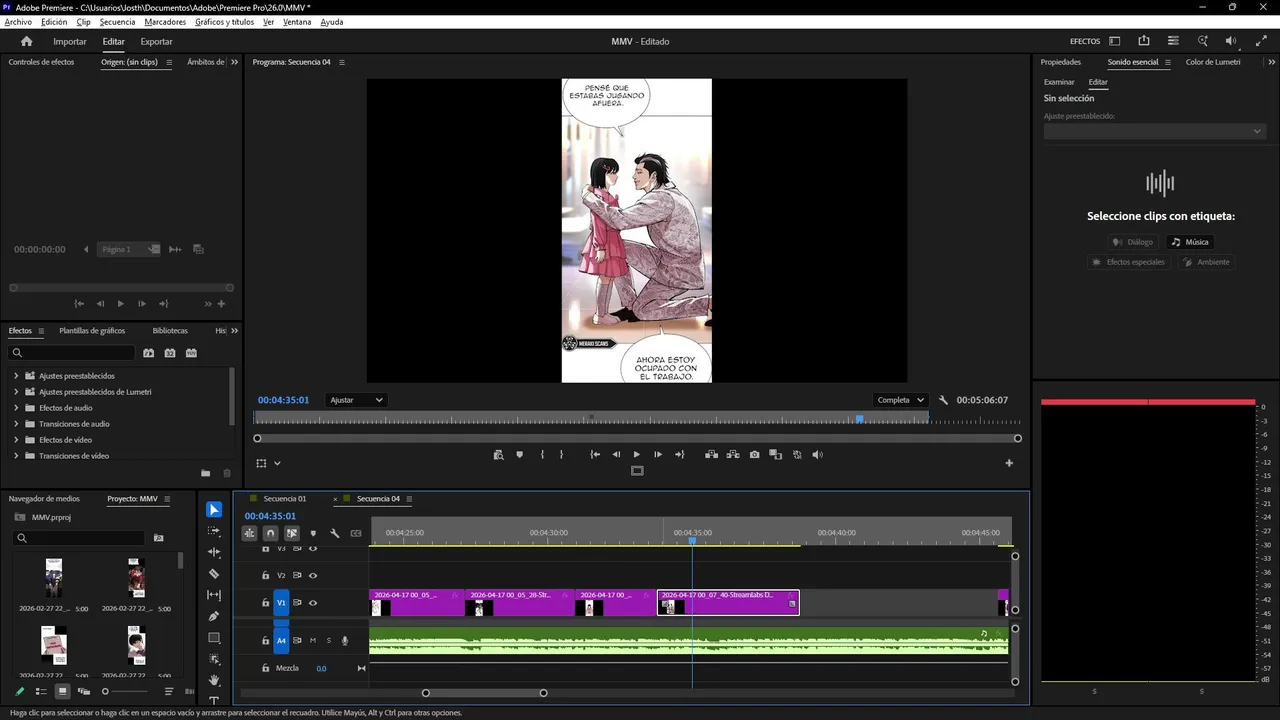Toggle linked selection in timeline

(x=292, y=534)
